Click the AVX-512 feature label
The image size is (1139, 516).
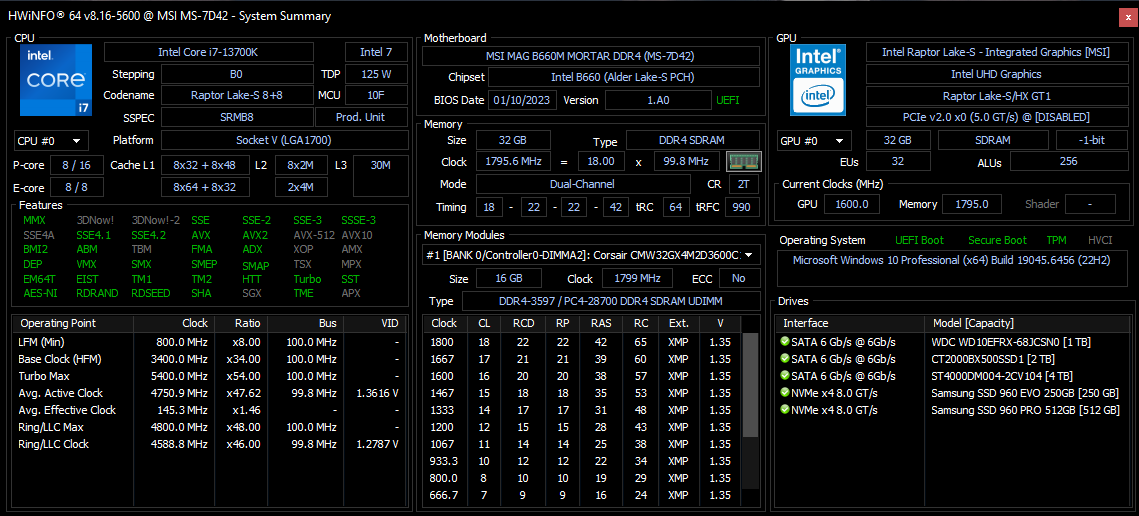tap(314, 235)
